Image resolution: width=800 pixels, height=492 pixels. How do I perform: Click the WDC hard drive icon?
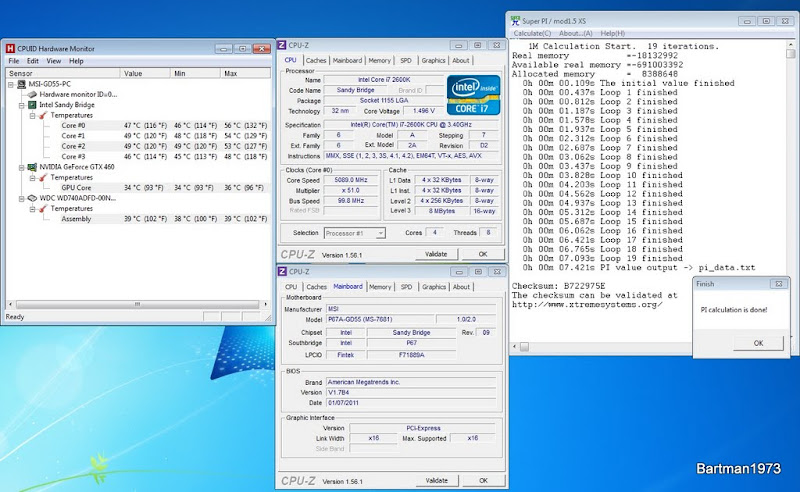coord(31,198)
